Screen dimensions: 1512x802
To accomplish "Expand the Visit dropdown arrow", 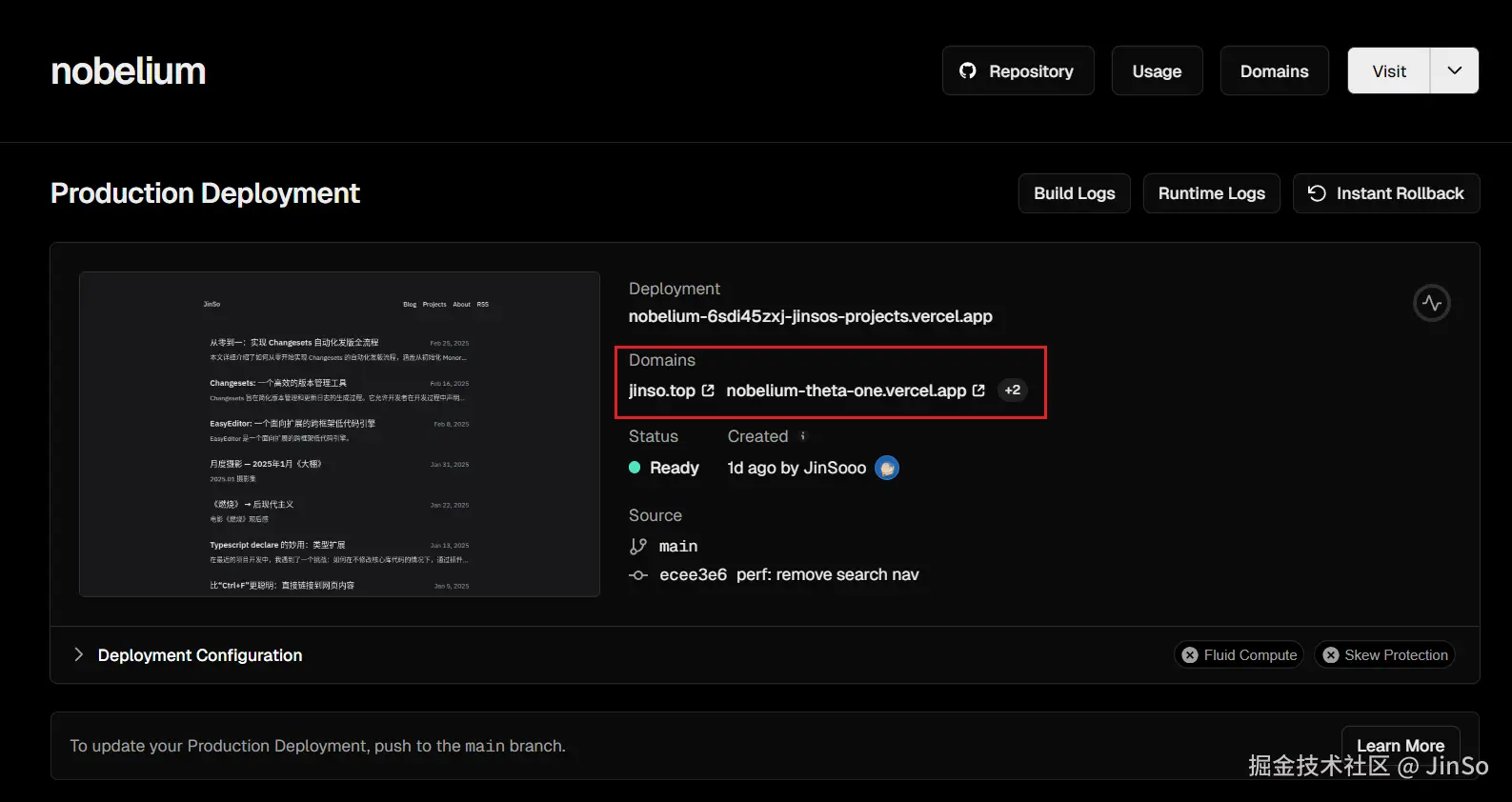I will point(1455,70).
